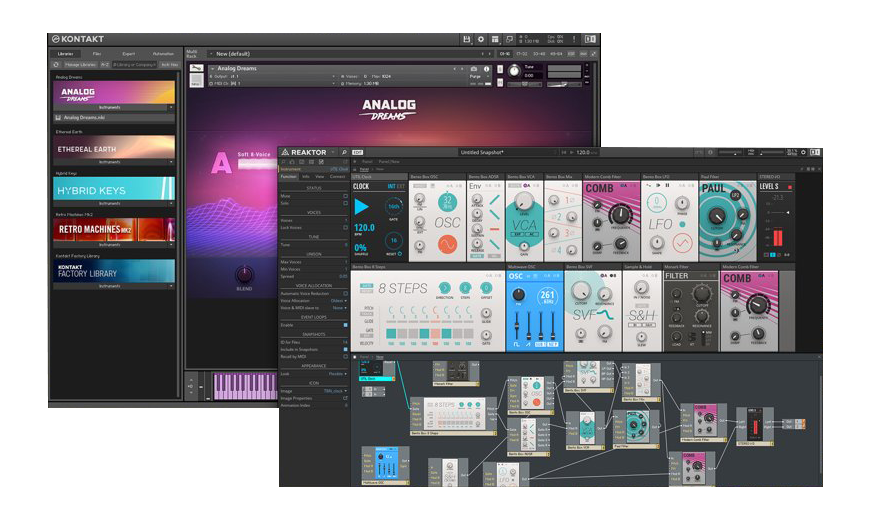Open the Look appearance dropdown

338,374
